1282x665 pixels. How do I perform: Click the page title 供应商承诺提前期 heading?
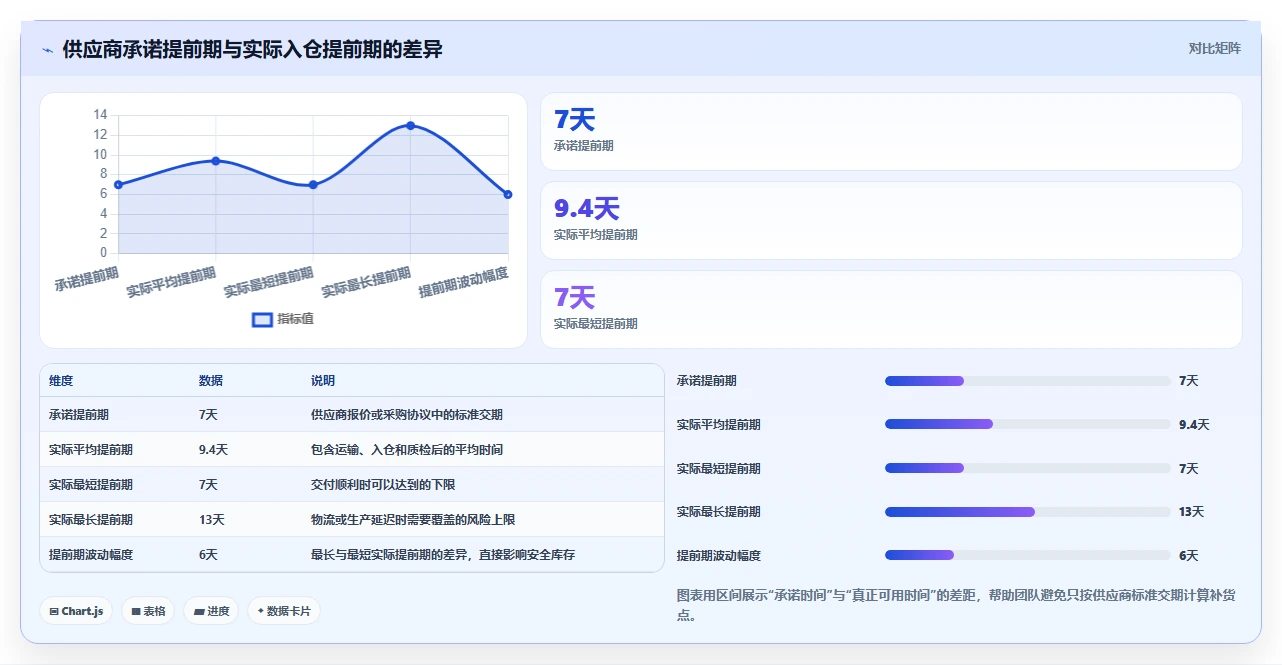click(252, 49)
